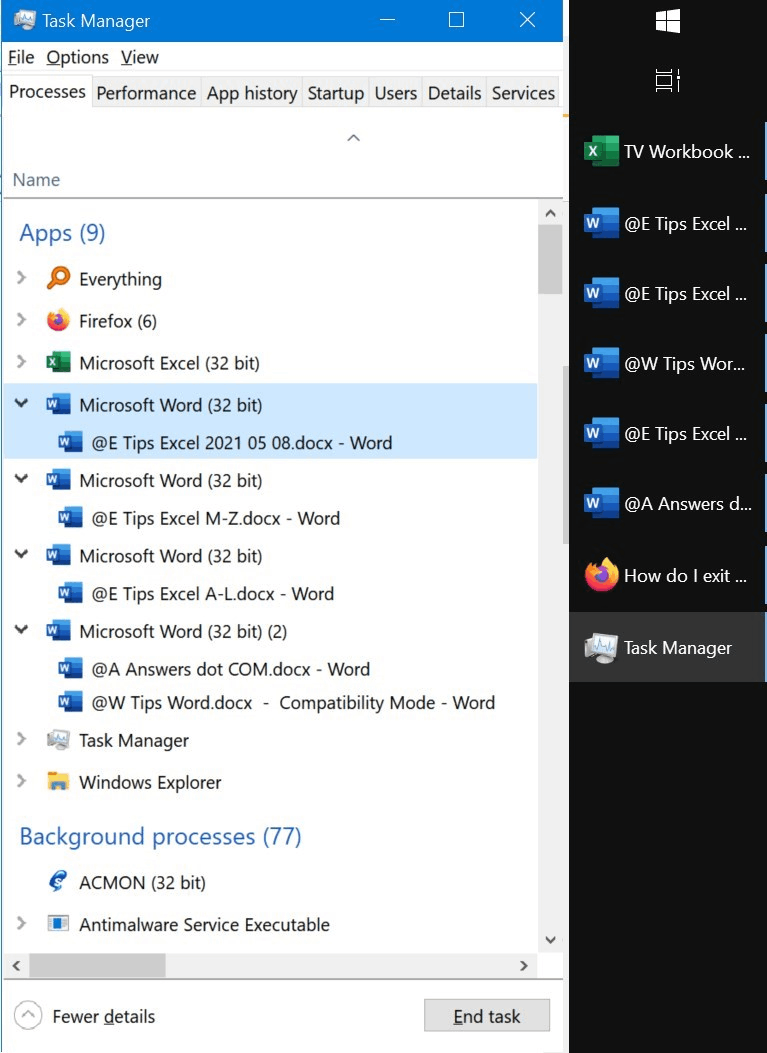This screenshot has width=767, height=1053.
Task: Click the Microsoft Word (32 bit) (2) group icon
Action: pos(58,631)
